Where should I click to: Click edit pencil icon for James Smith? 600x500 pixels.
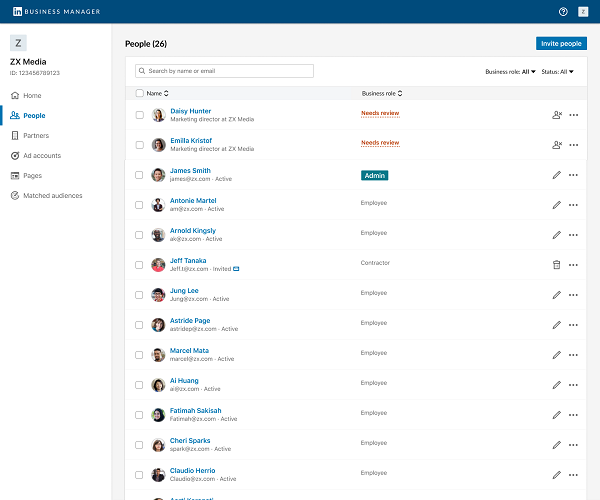click(x=557, y=175)
